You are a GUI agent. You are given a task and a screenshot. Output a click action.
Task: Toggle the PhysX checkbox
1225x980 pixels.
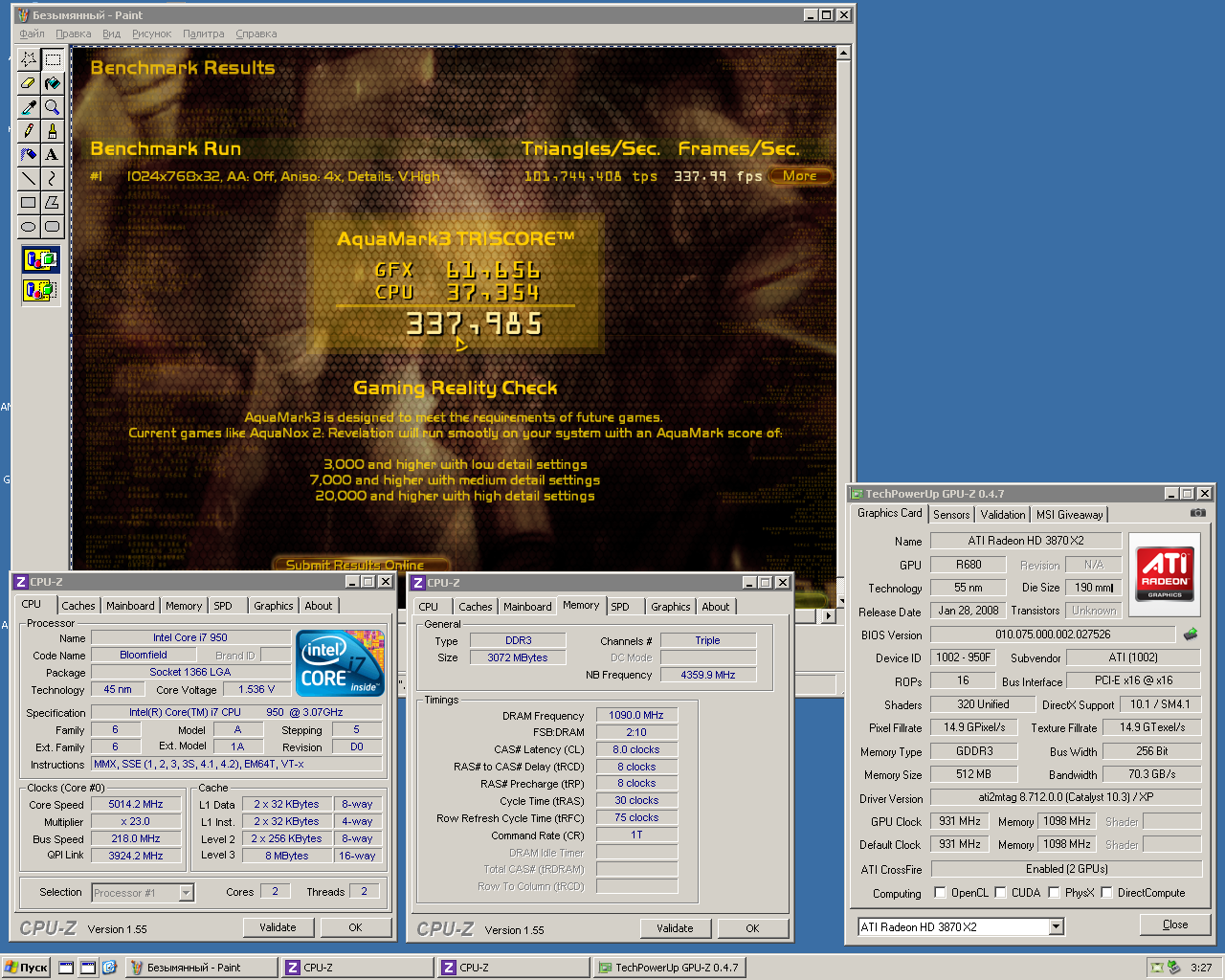(1054, 893)
